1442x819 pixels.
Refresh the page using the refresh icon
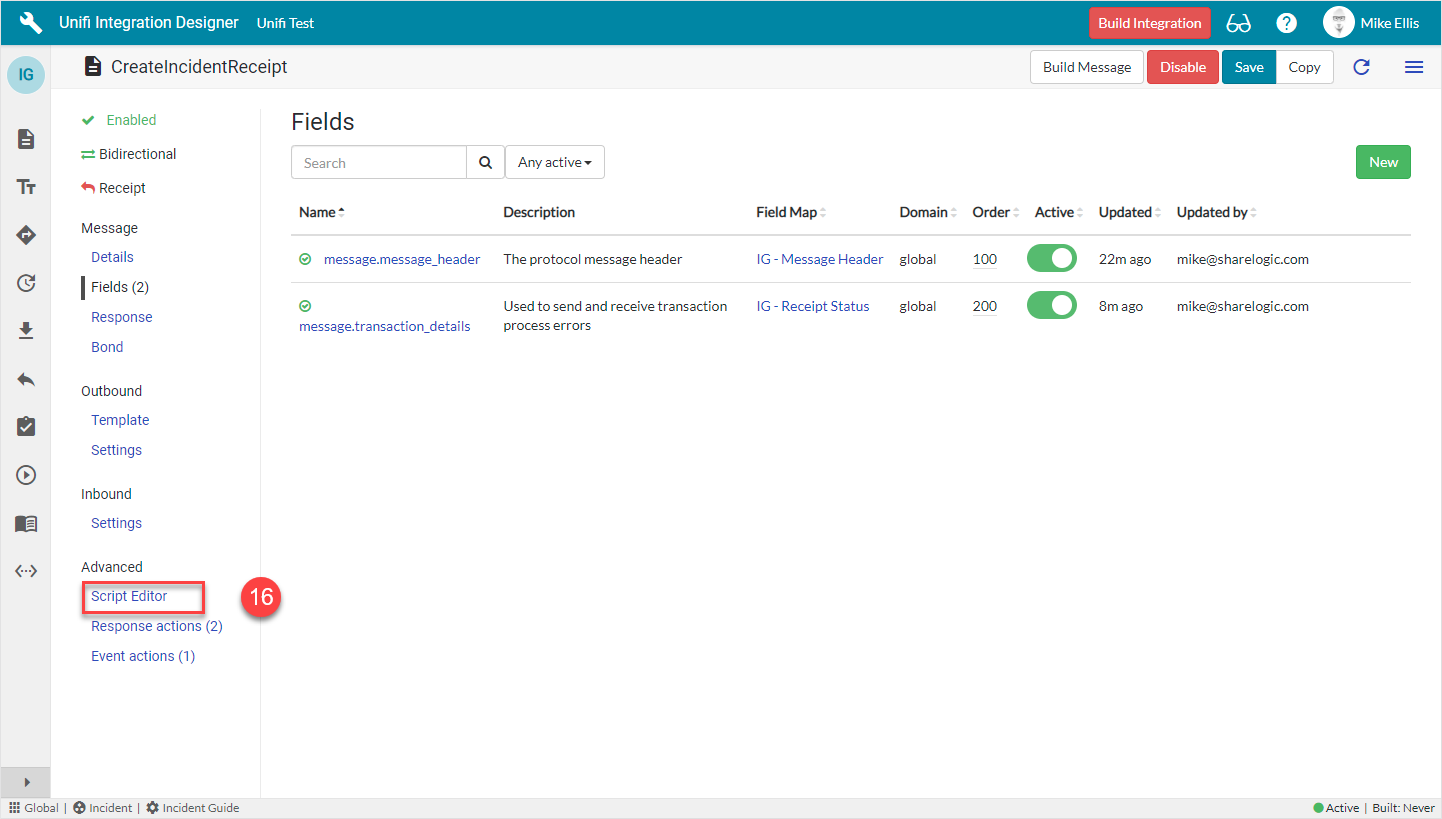[x=1360, y=67]
